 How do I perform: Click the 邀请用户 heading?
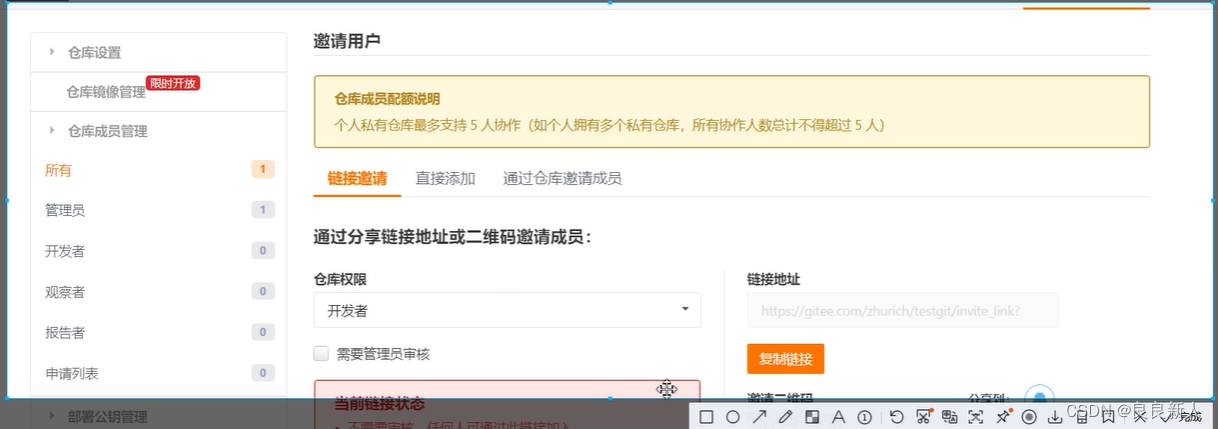point(347,41)
